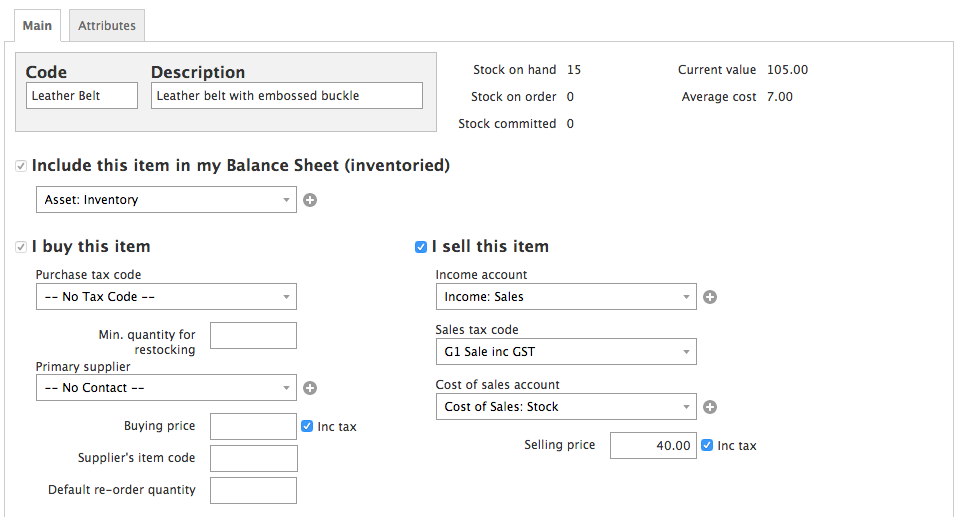Screen dimensions: 957x517
Task: Open the Asset: Inventory dropdown
Action: coord(166,200)
